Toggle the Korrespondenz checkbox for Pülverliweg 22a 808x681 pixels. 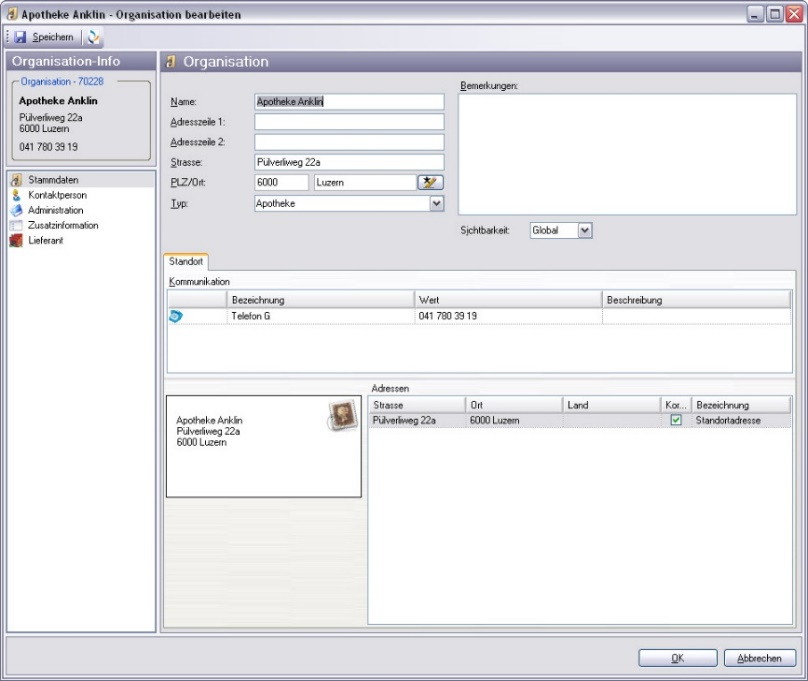click(676, 421)
